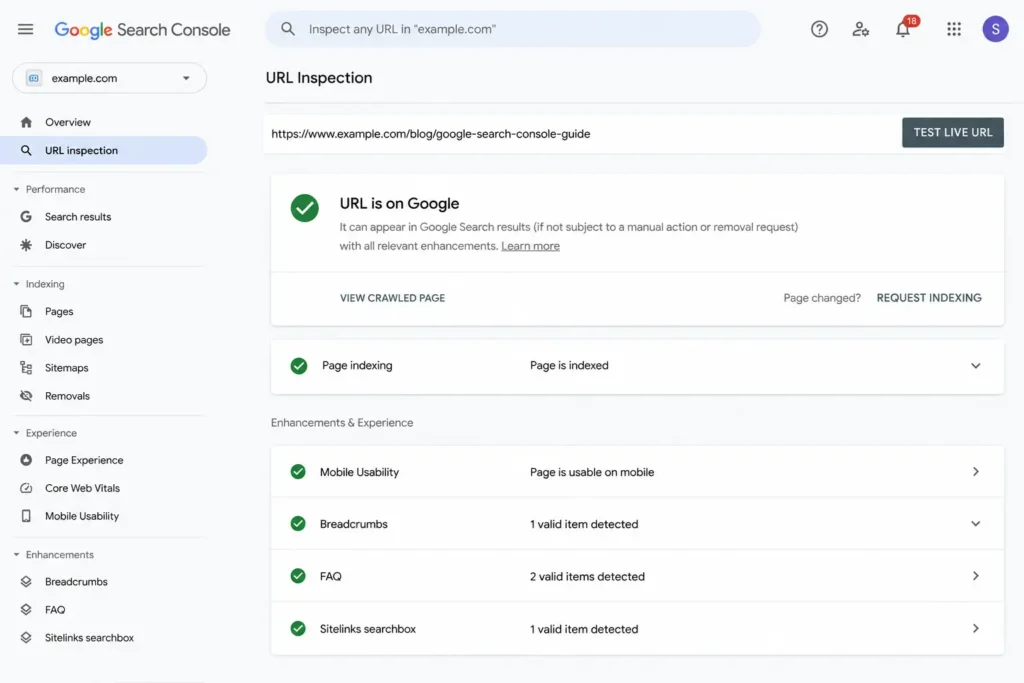Image resolution: width=1024 pixels, height=683 pixels.
Task: Click the Overview home icon
Action: click(26, 122)
